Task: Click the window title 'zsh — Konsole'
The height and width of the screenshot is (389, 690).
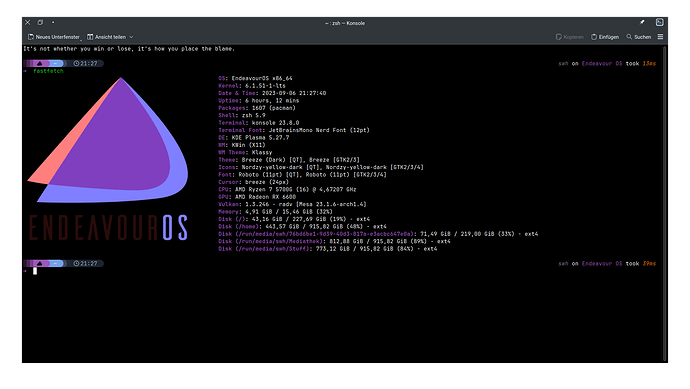Action: pos(345,23)
